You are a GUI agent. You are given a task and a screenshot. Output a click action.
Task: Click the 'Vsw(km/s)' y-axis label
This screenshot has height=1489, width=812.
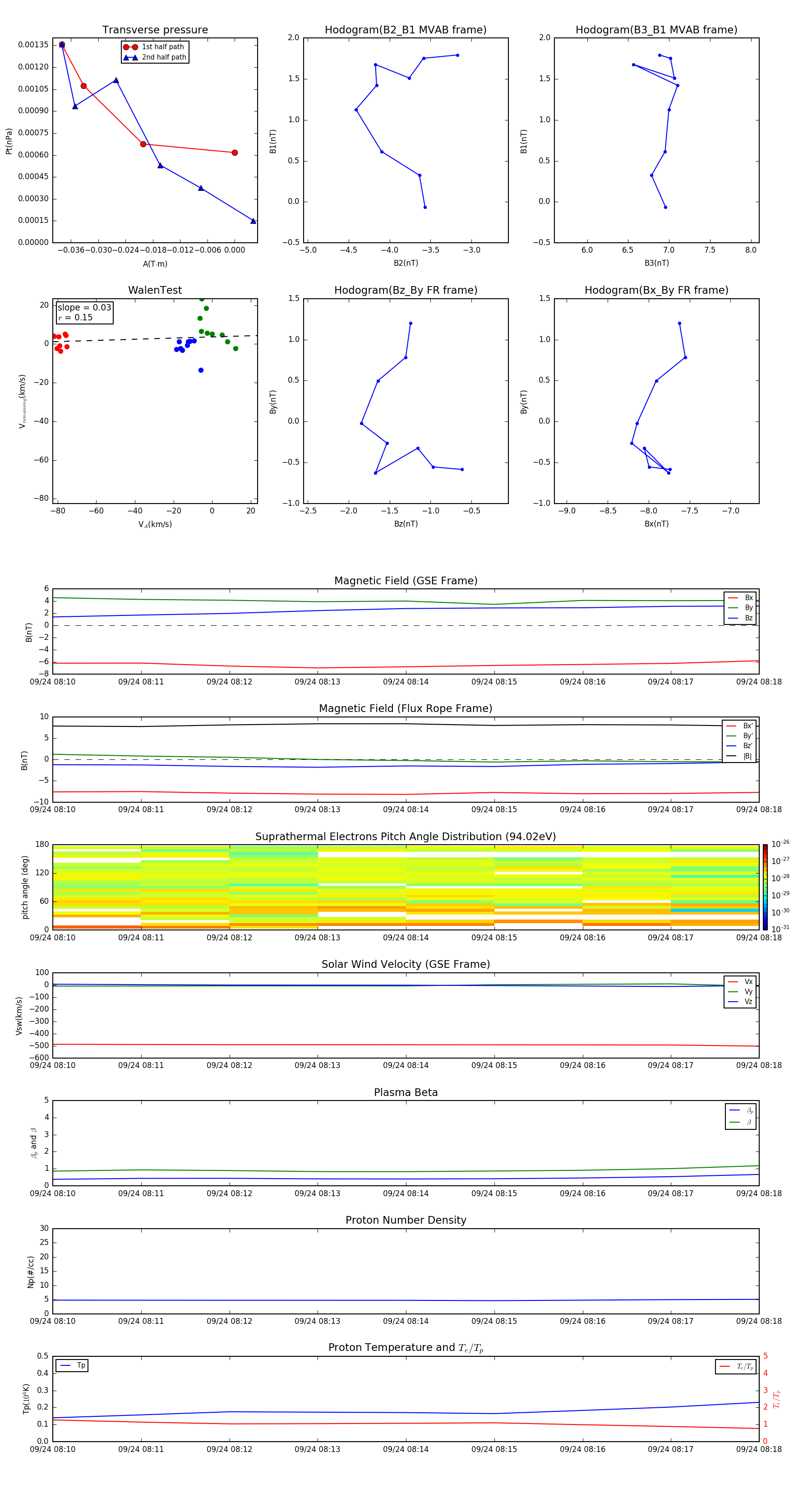pyautogui.click(x=19, y=1016)
